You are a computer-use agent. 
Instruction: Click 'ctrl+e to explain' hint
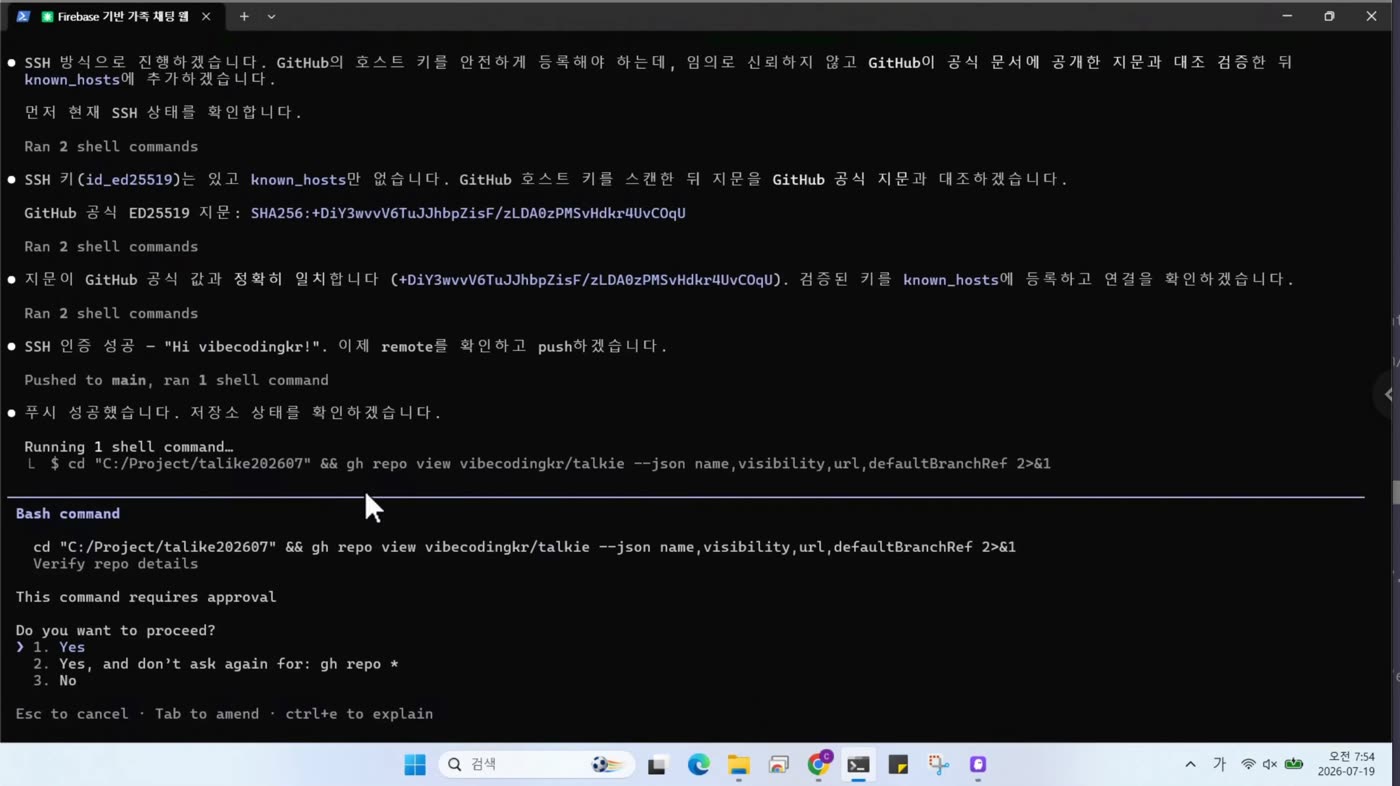[359, 714]
